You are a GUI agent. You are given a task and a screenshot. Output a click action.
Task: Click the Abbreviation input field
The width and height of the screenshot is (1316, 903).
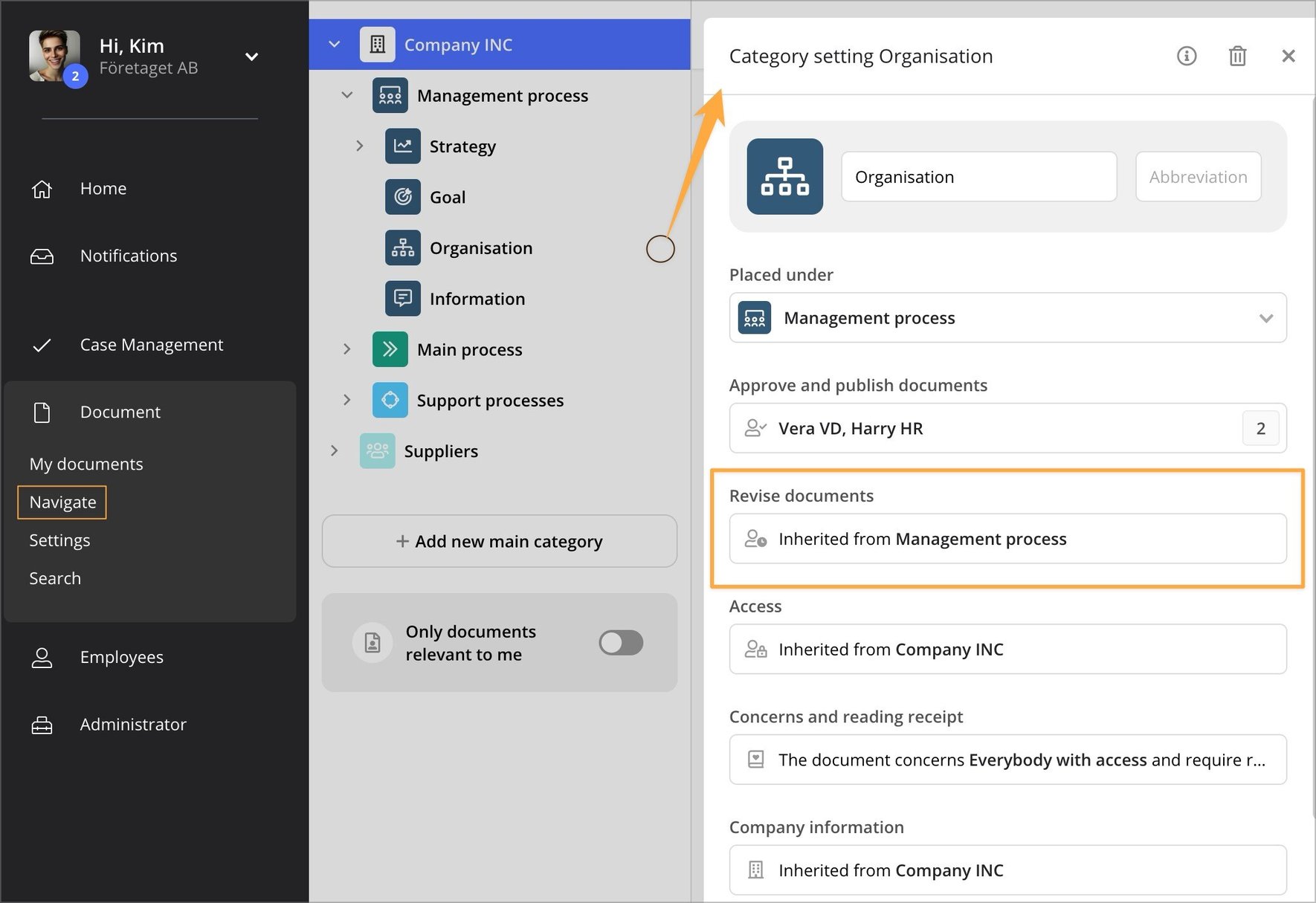point(1199,177)
